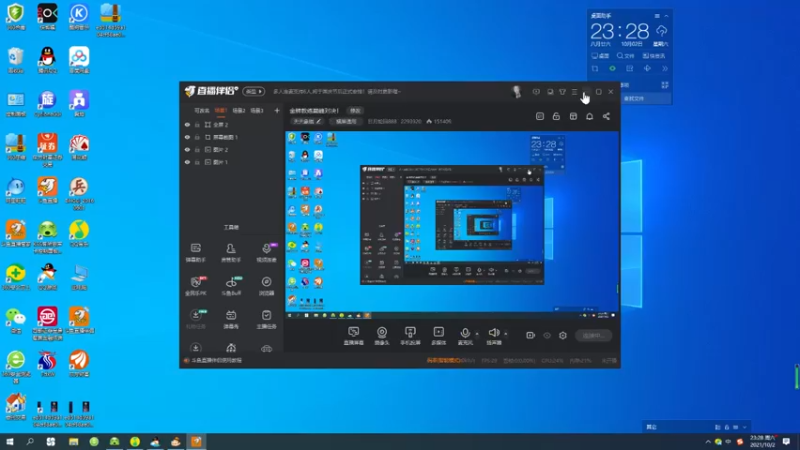Screen dimensions: 800x450
Task: Lock the 全屏 2 layer
Action: pyautogui.click(x=197, y=124)
